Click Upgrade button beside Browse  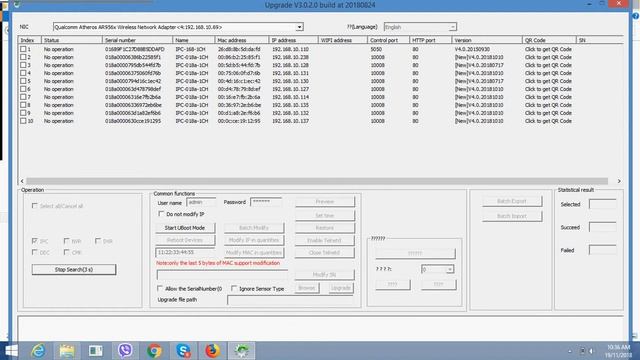pos(341,288)
